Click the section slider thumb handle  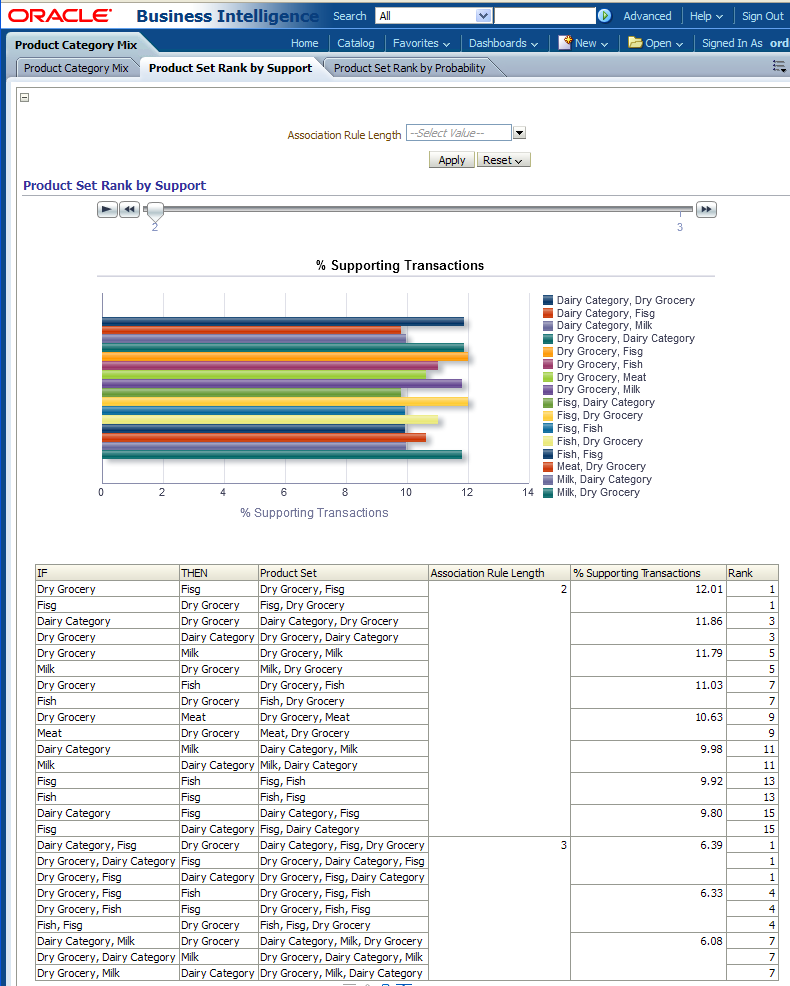pos(155,209)
